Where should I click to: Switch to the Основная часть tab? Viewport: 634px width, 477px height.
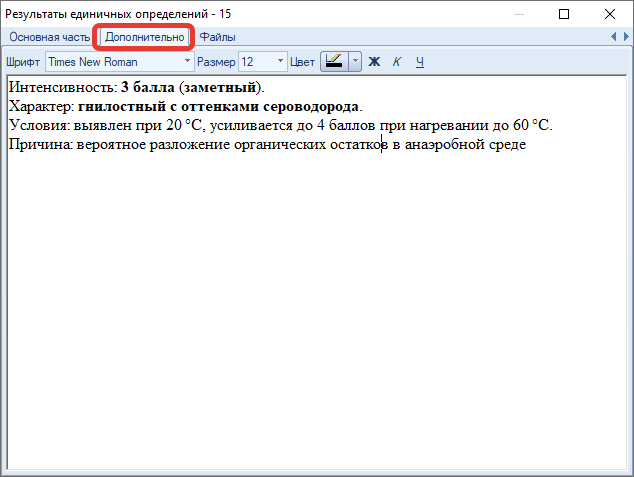click(49, 37)
